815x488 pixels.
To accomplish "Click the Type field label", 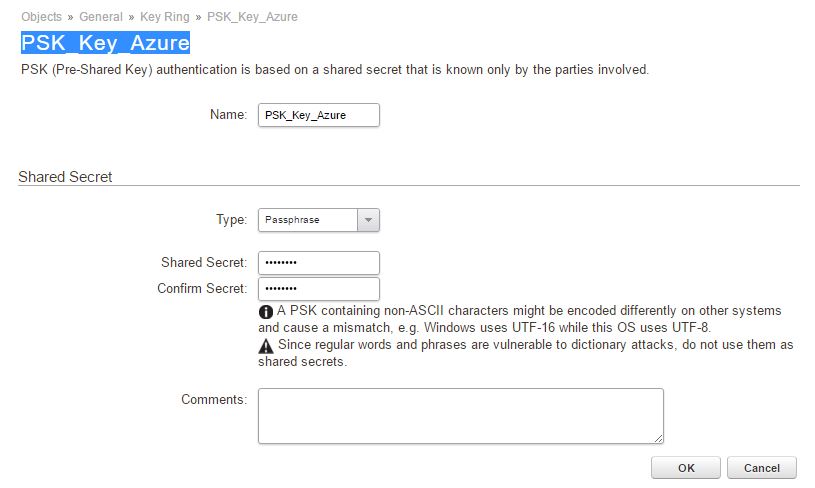I will click(231, 220).
